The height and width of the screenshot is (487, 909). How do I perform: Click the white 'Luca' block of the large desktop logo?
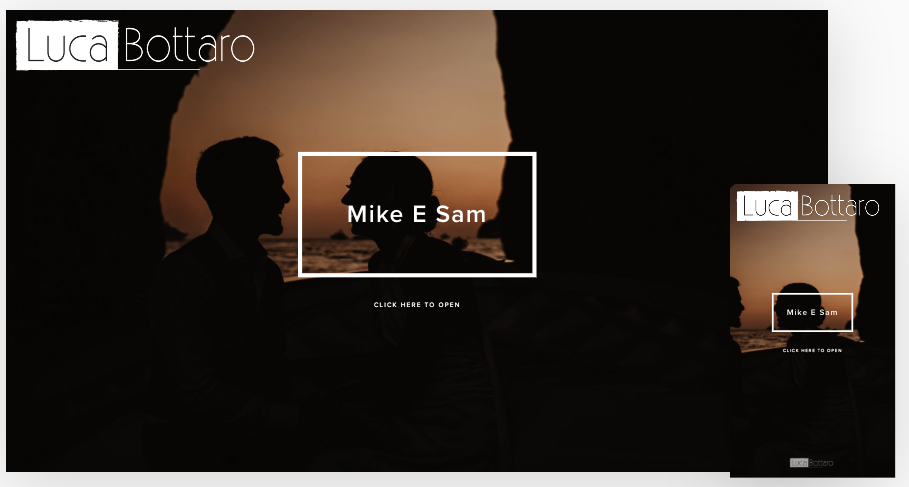pyautogui.click(x=67, y=45)
